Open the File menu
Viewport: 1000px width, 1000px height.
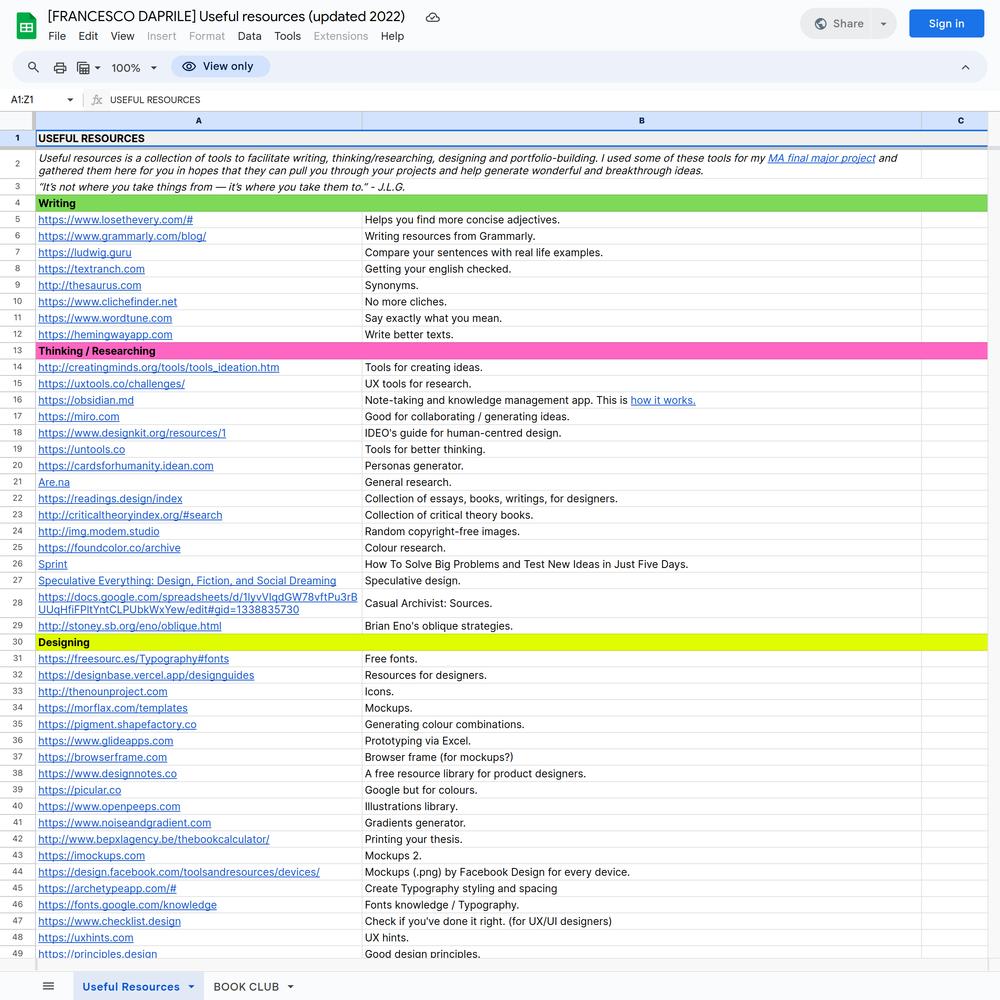pyautogui.click(x=57, y=36)
